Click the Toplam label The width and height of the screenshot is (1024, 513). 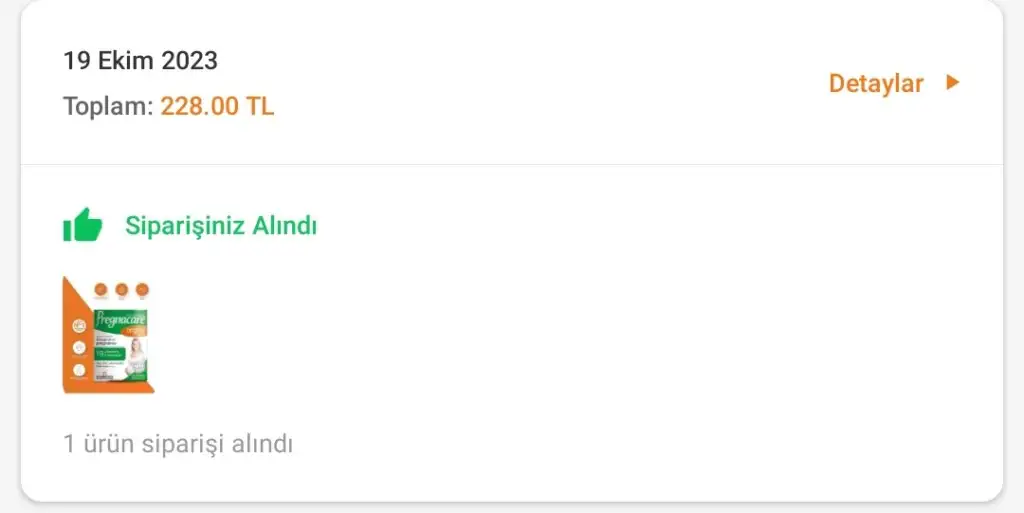tap(108, 106)
